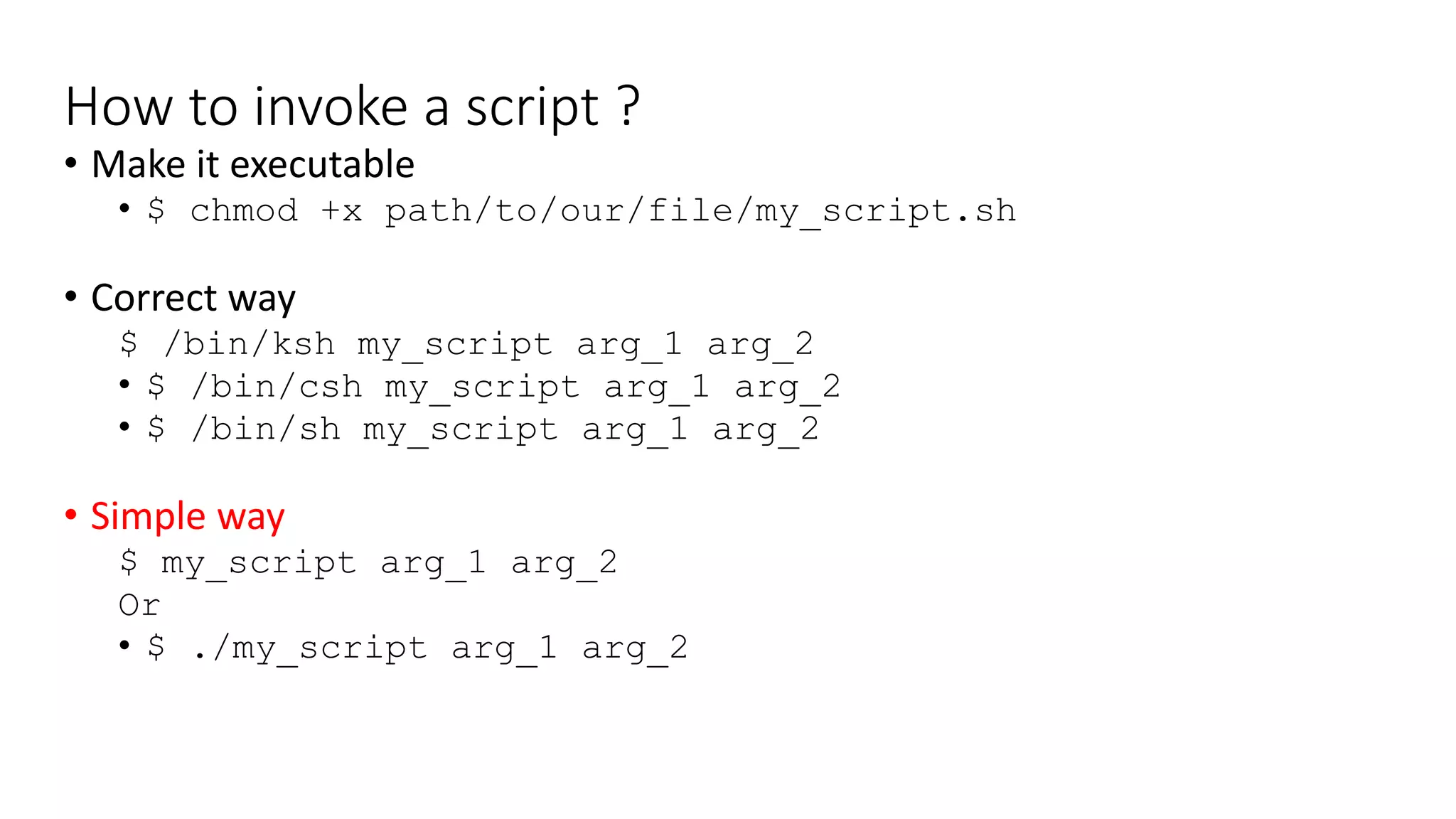Click the bullet before 'Make it executable'
Image resolution: width=1456 pixels, height=819 pixels.
pos(70,164)
